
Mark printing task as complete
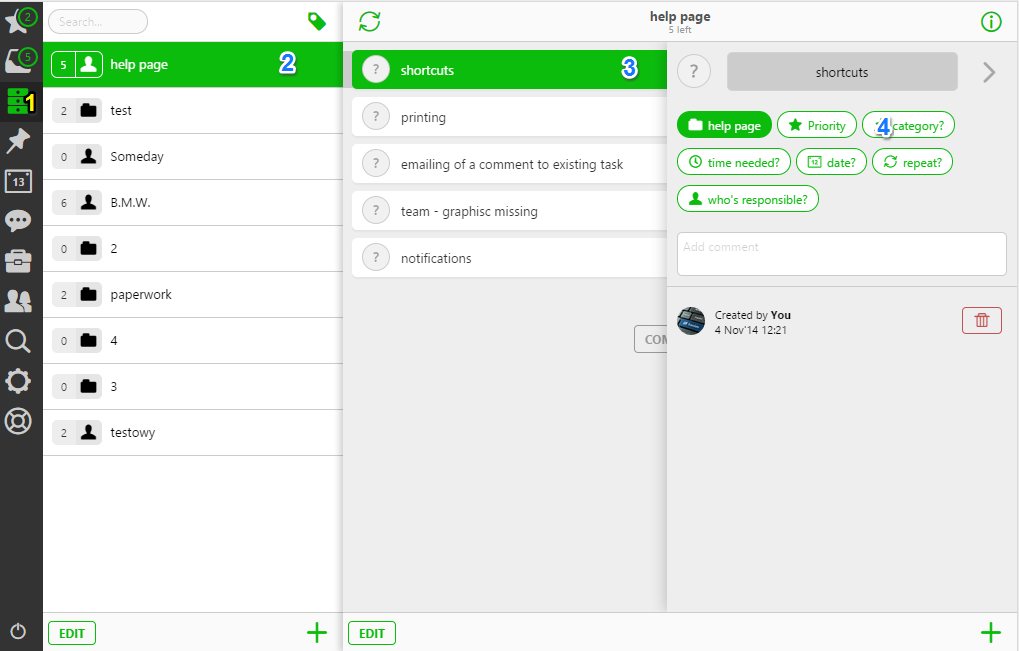[376, 117]
